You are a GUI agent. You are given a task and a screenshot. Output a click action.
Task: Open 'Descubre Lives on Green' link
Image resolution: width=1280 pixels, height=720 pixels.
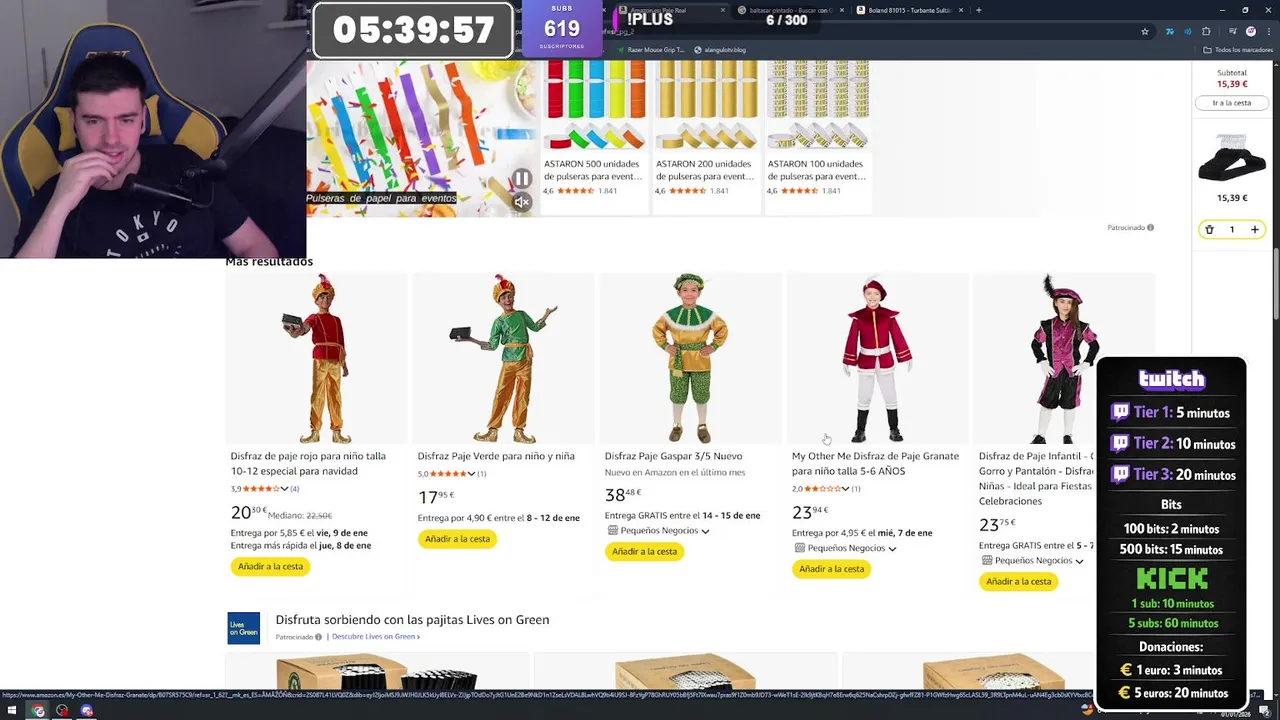(376, 637)
